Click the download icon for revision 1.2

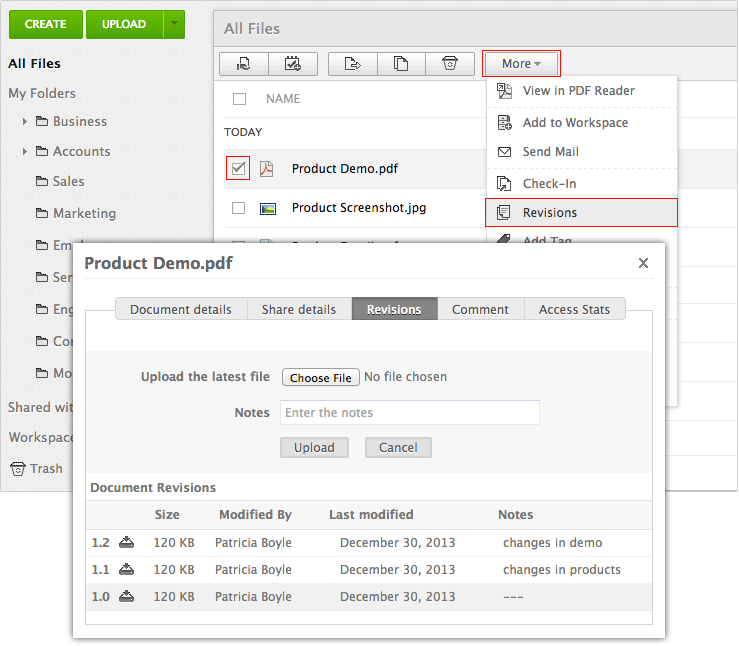(x=126, y=543)
